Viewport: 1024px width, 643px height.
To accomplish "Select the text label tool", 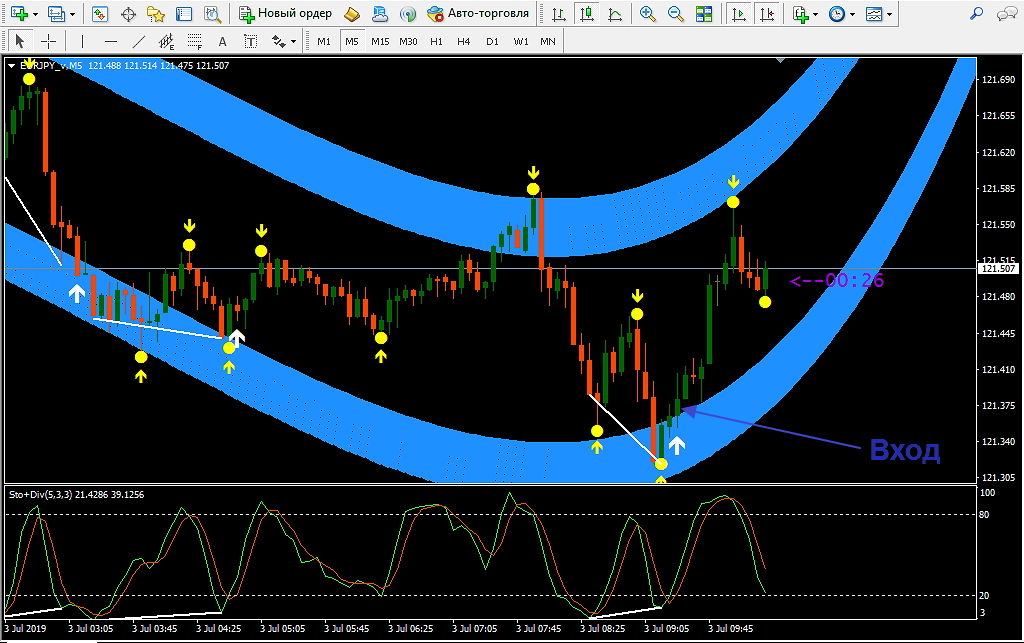I will tap(250, 42).
